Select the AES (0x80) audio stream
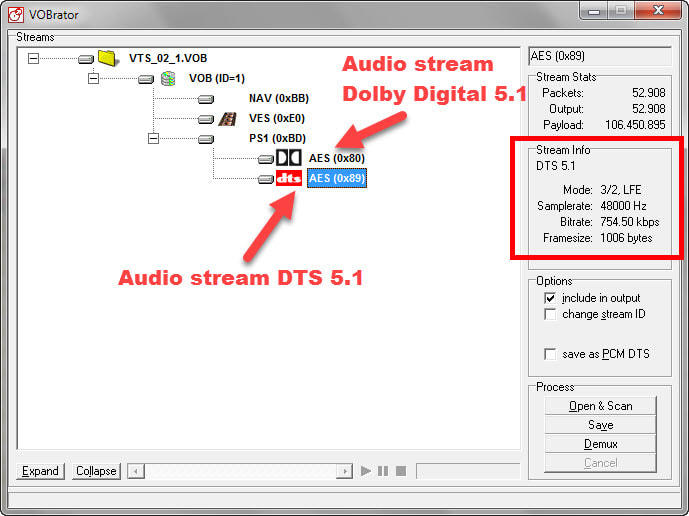Image resolution: width=689 pixels, height=516 pixels. coord(337,158)
